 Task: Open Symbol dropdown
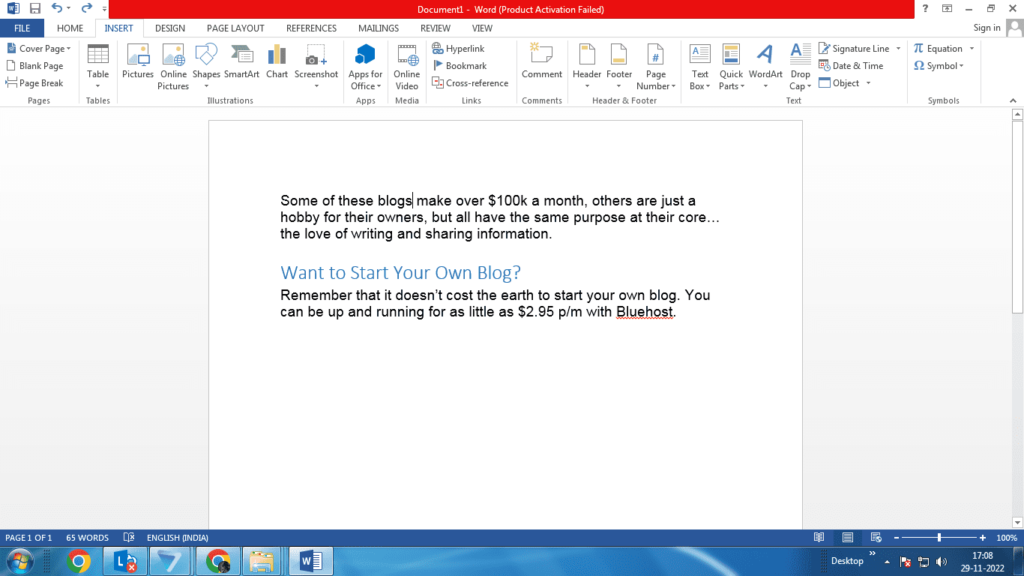click(x=939, y=65)
